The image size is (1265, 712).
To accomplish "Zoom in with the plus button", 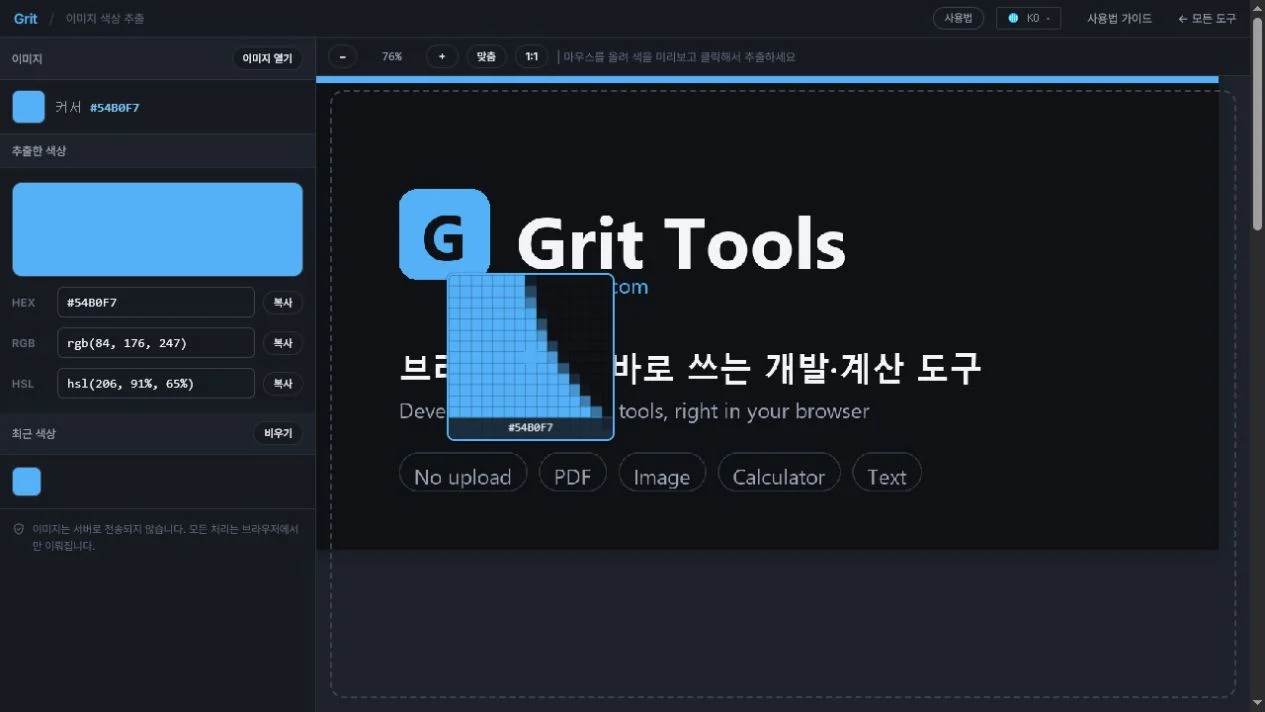I will click(442, 57).
